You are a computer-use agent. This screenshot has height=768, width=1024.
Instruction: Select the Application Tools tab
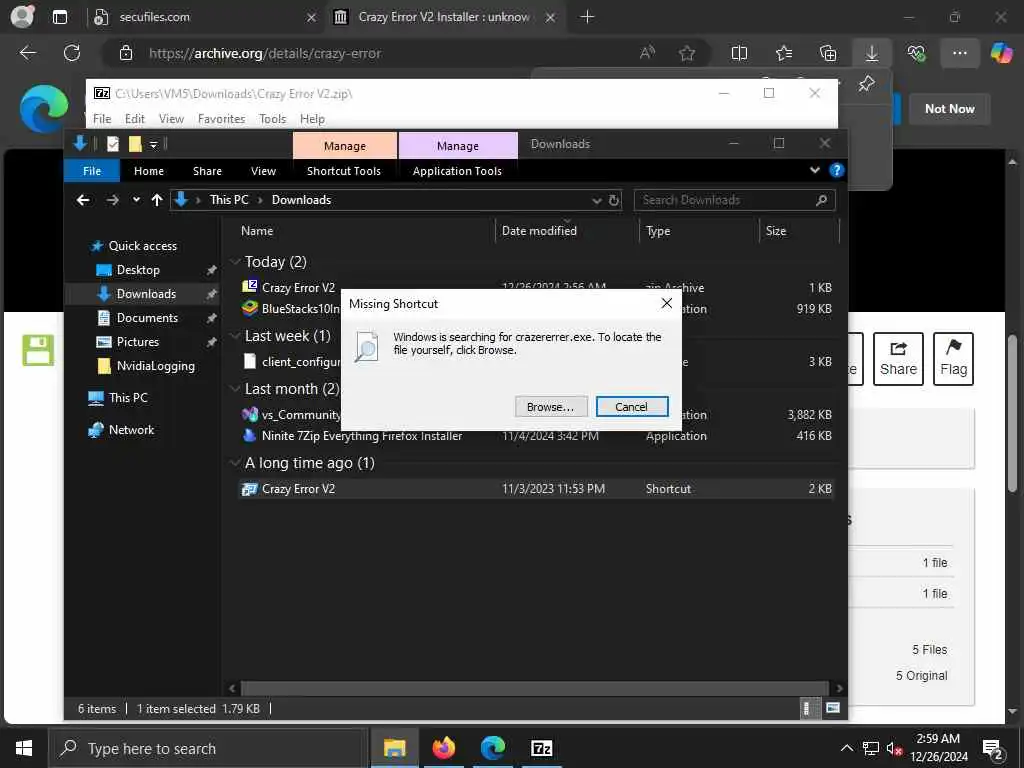coord(457,170)
